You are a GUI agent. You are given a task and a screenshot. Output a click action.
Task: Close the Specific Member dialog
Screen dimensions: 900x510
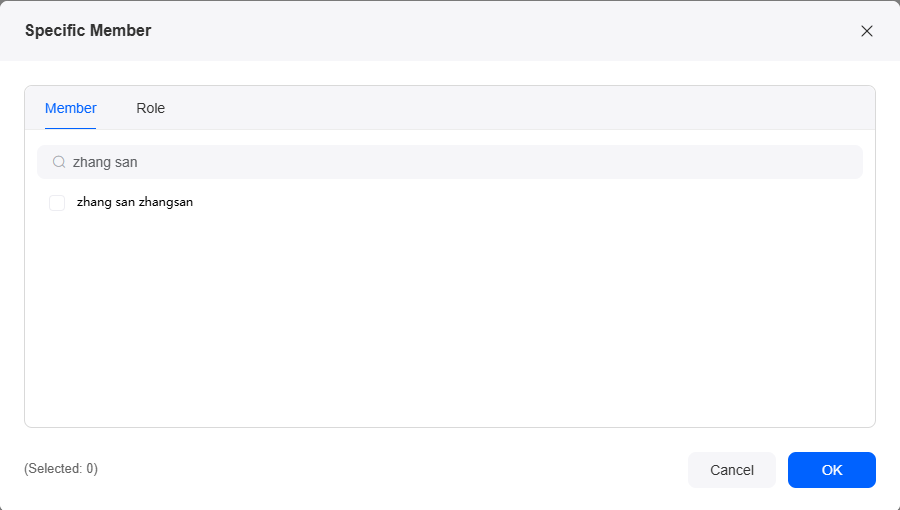(867, 31)
